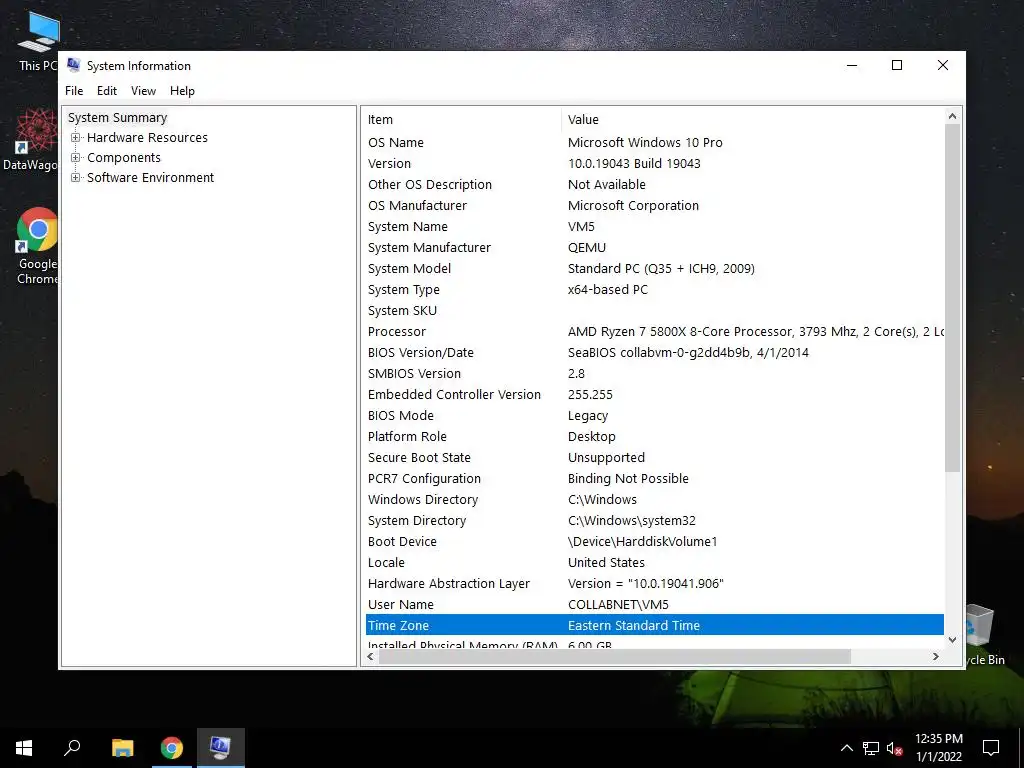Select the BIOS Version/Date row
The height and width of the screenshot is (768, 1024).
click(654, 353)
